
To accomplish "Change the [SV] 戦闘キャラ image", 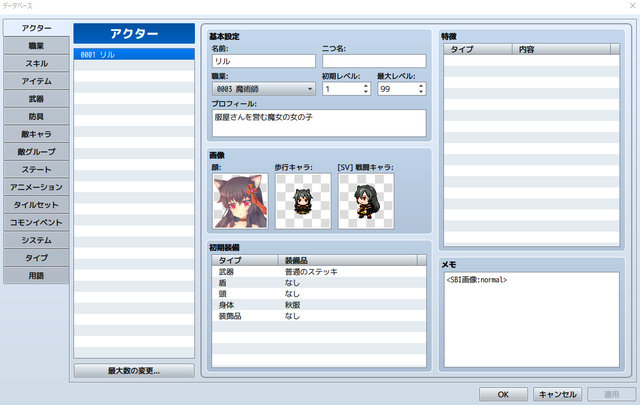I will [x=366, y=201].
